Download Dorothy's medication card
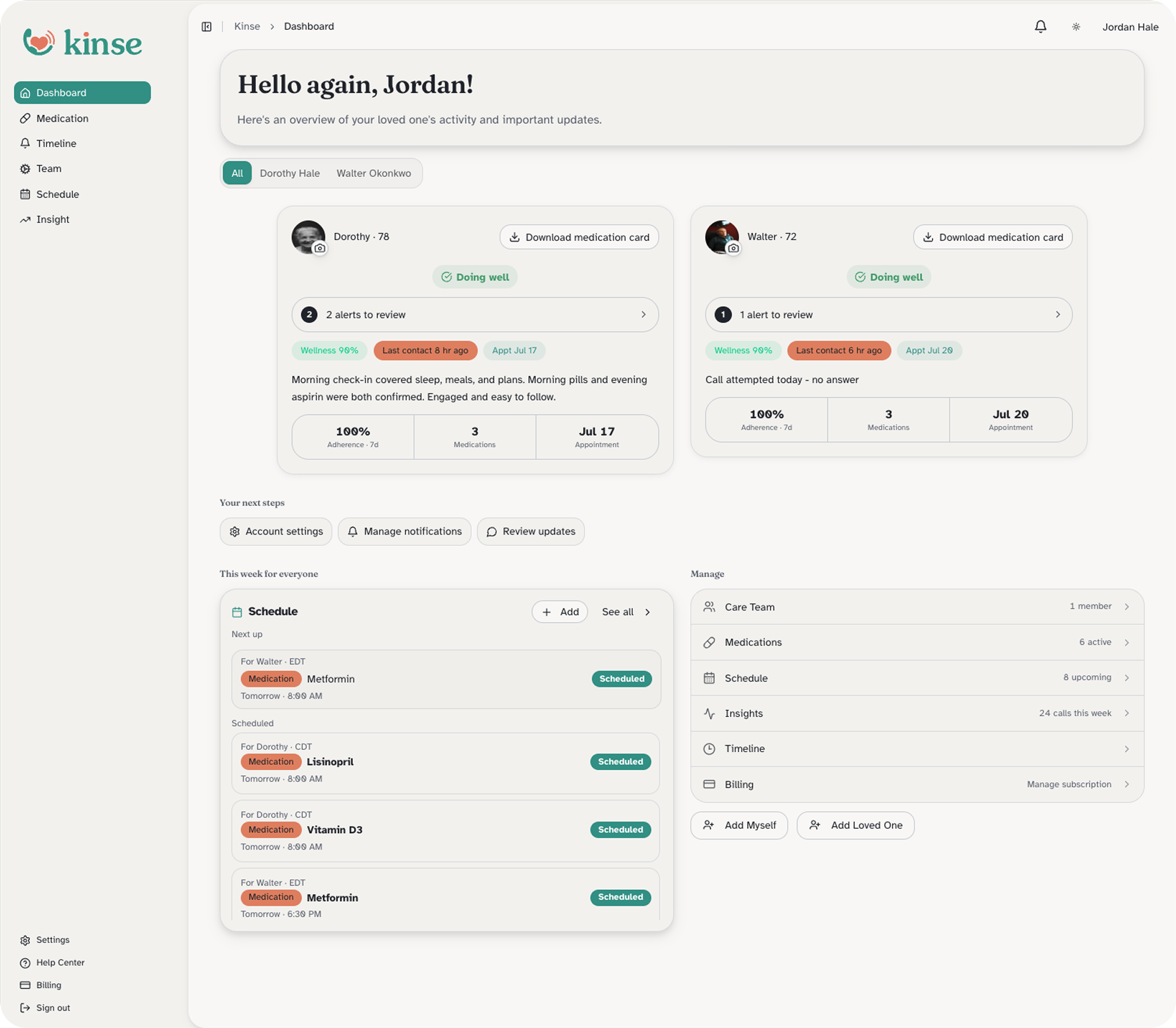 (579, 237)
